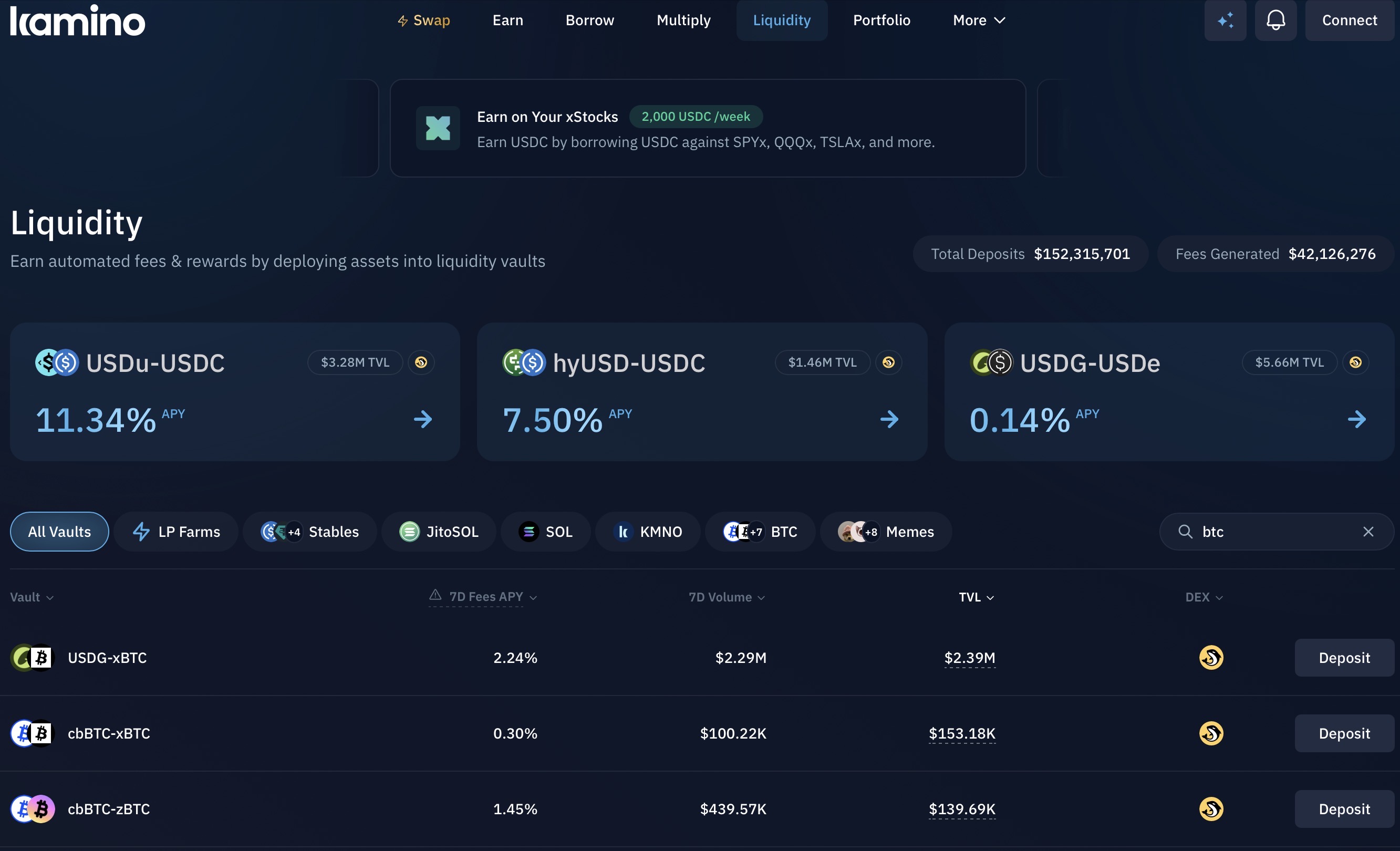
Task: Filter vaults by SOL
Action: tap(545, 532)
